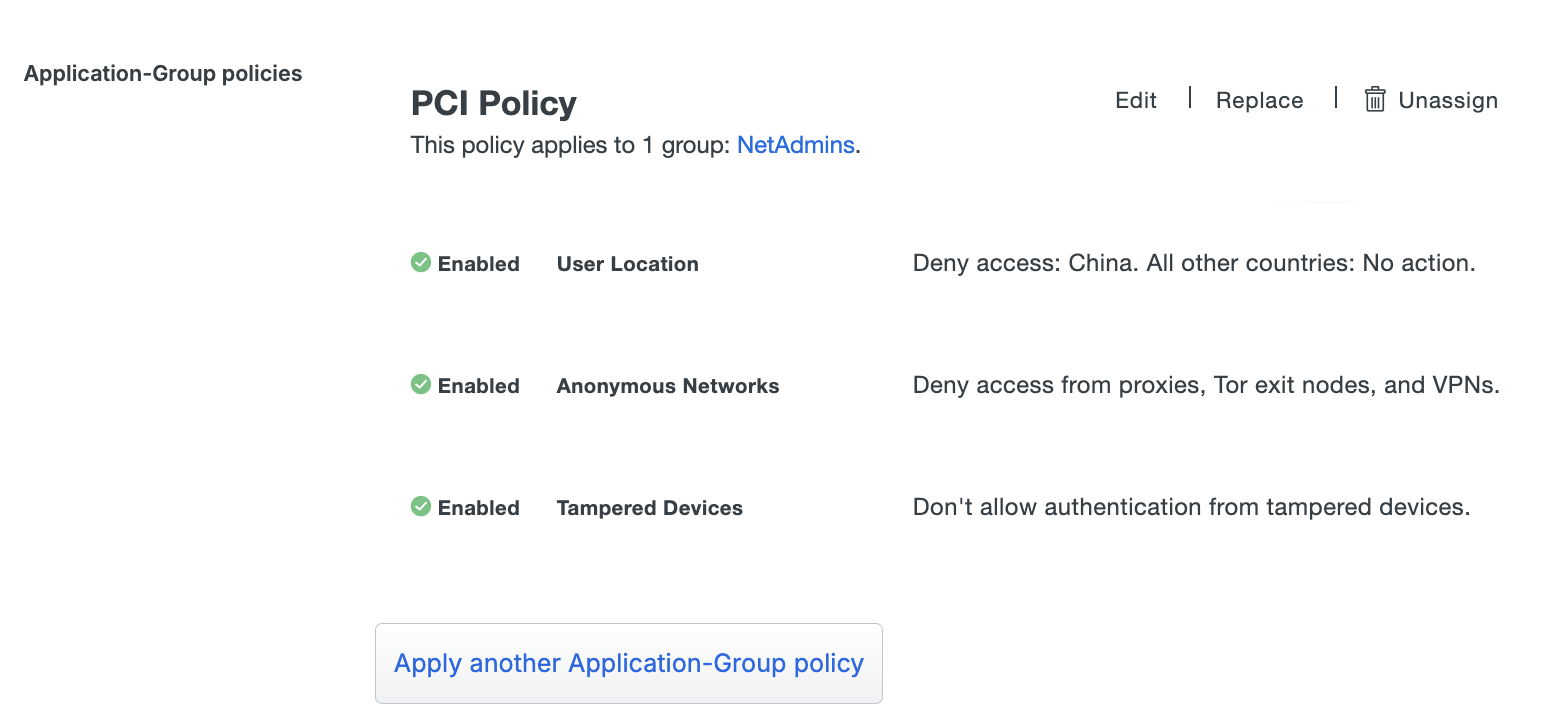The width and height of the screenshot is (1550, 721).
Task: Click the green checkmark beside User Location
Action: pos(420,263)
